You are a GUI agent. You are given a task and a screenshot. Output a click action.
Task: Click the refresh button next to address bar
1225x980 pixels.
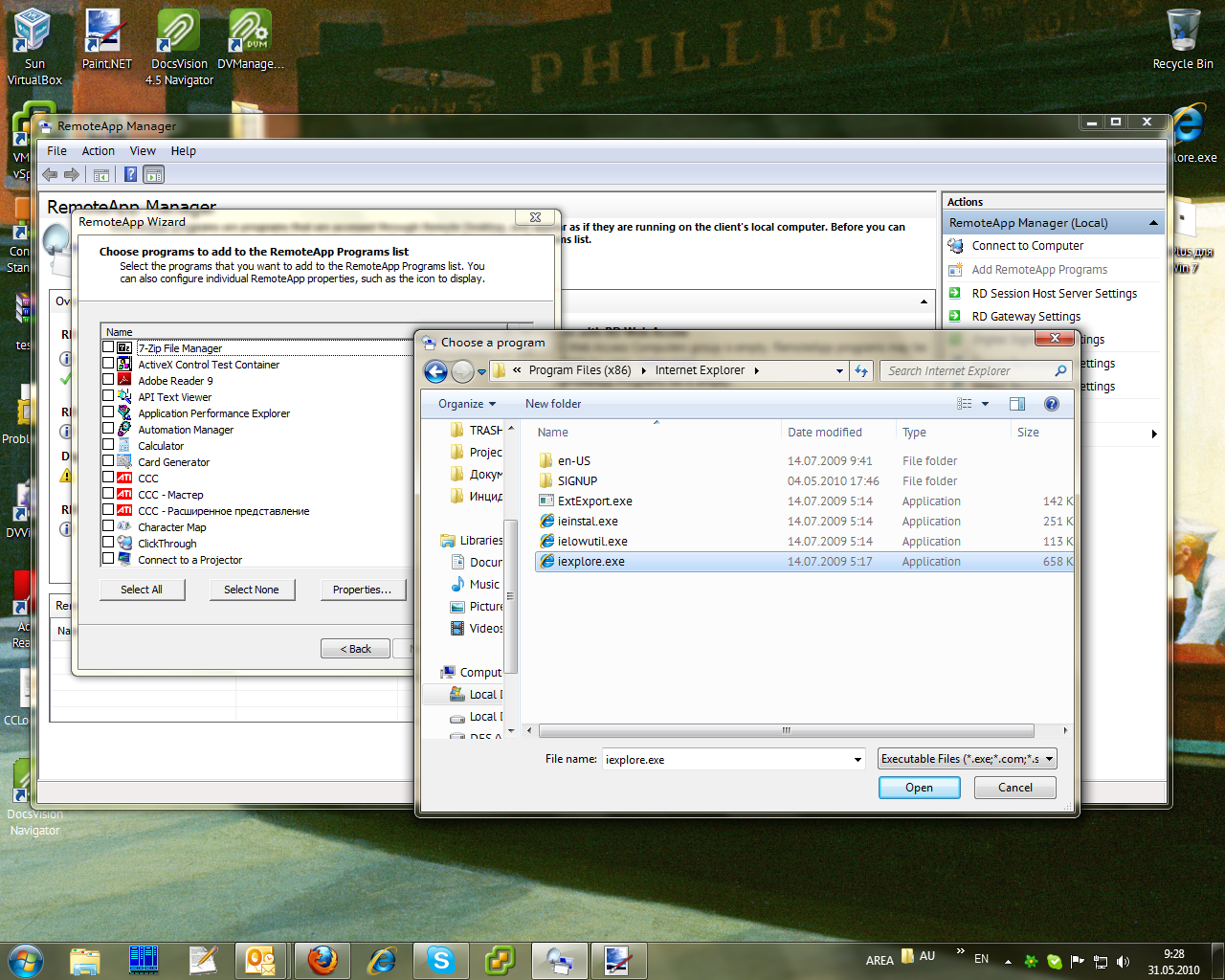click(861, 370)
